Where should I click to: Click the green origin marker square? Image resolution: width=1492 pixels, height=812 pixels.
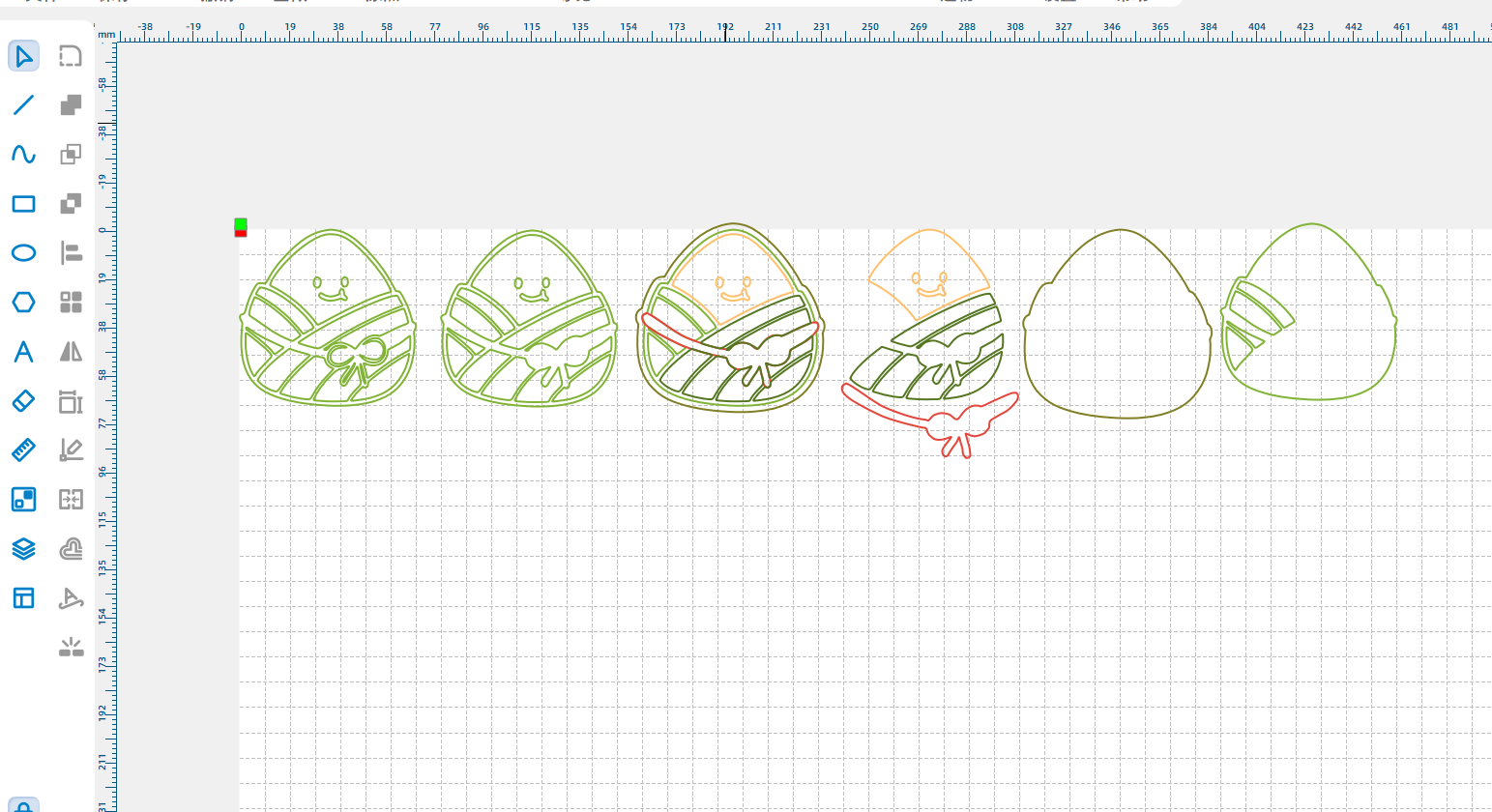tap(241, 223)
